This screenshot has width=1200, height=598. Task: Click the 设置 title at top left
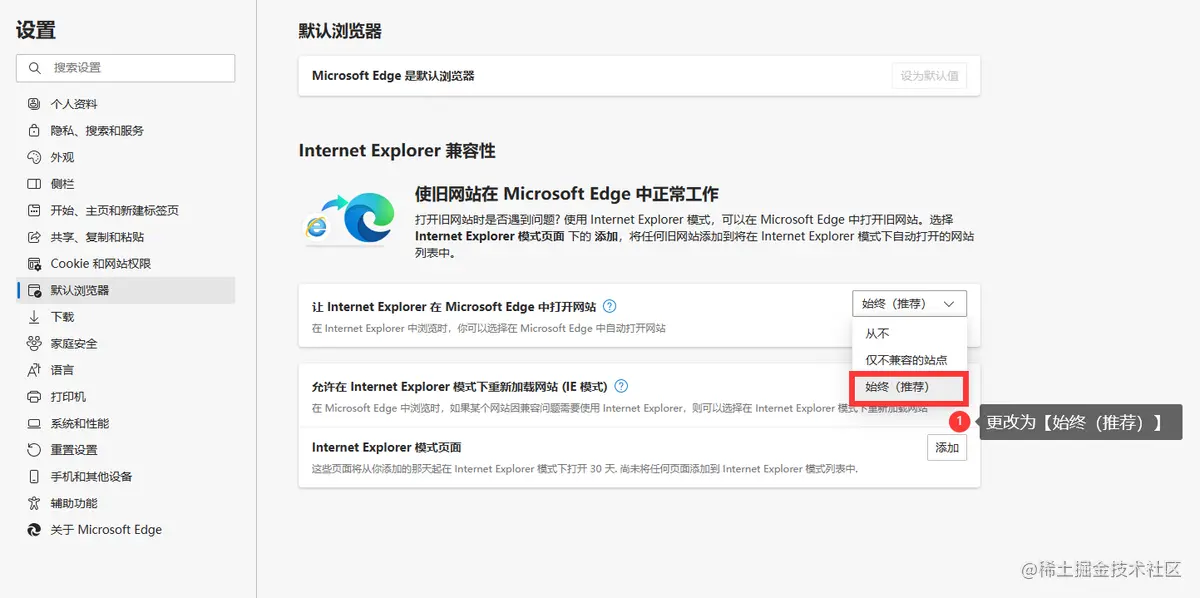point(36,30)
